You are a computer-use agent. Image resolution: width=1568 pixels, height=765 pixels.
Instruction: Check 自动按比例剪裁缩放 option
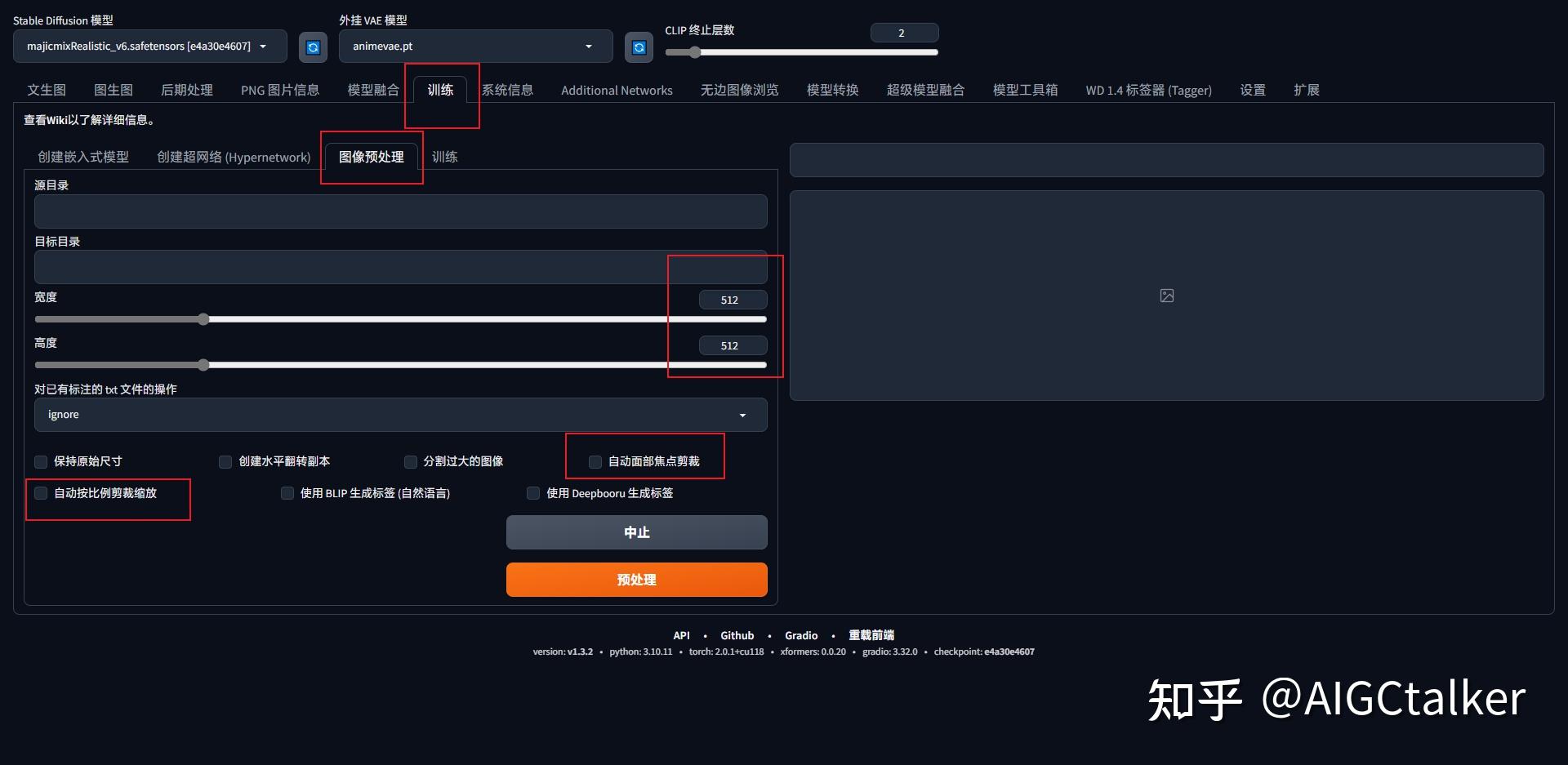tap(40, 493)
